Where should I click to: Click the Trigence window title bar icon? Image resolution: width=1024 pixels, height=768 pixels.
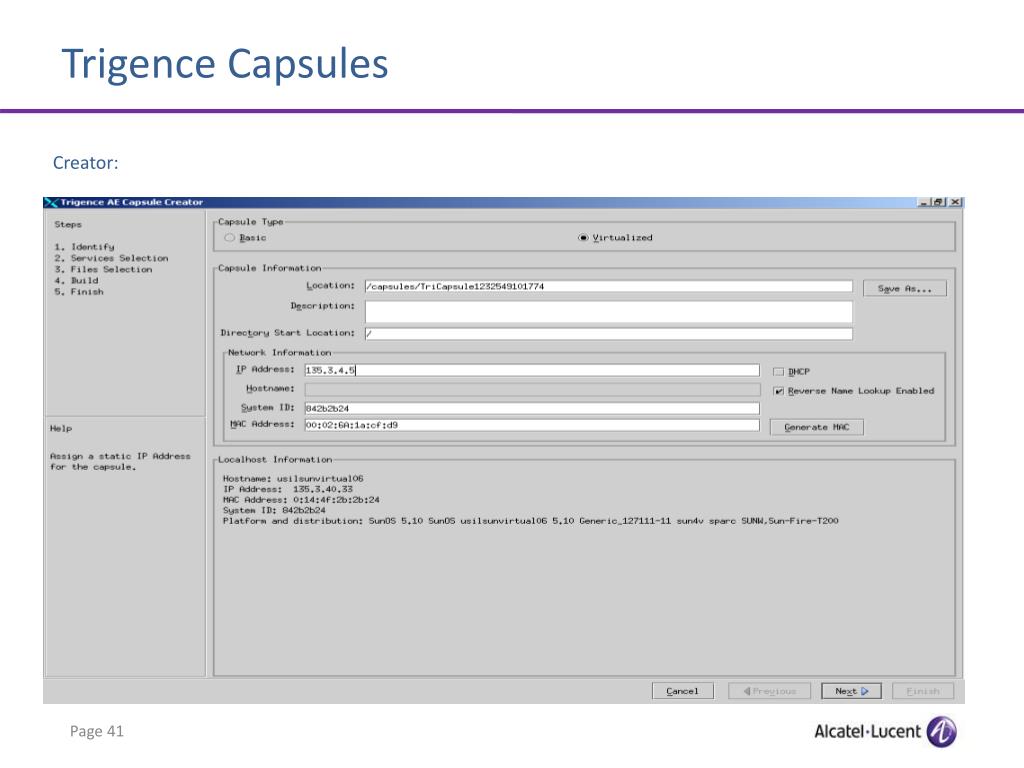coord(51,202)
